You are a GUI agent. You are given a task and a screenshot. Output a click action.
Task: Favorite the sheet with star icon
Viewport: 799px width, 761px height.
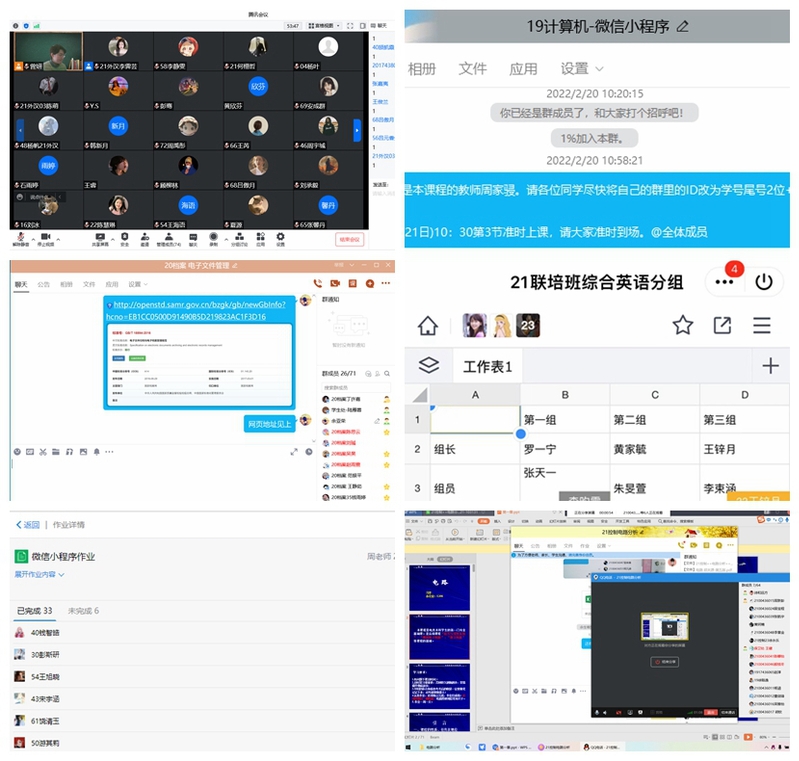coord(682,325)
